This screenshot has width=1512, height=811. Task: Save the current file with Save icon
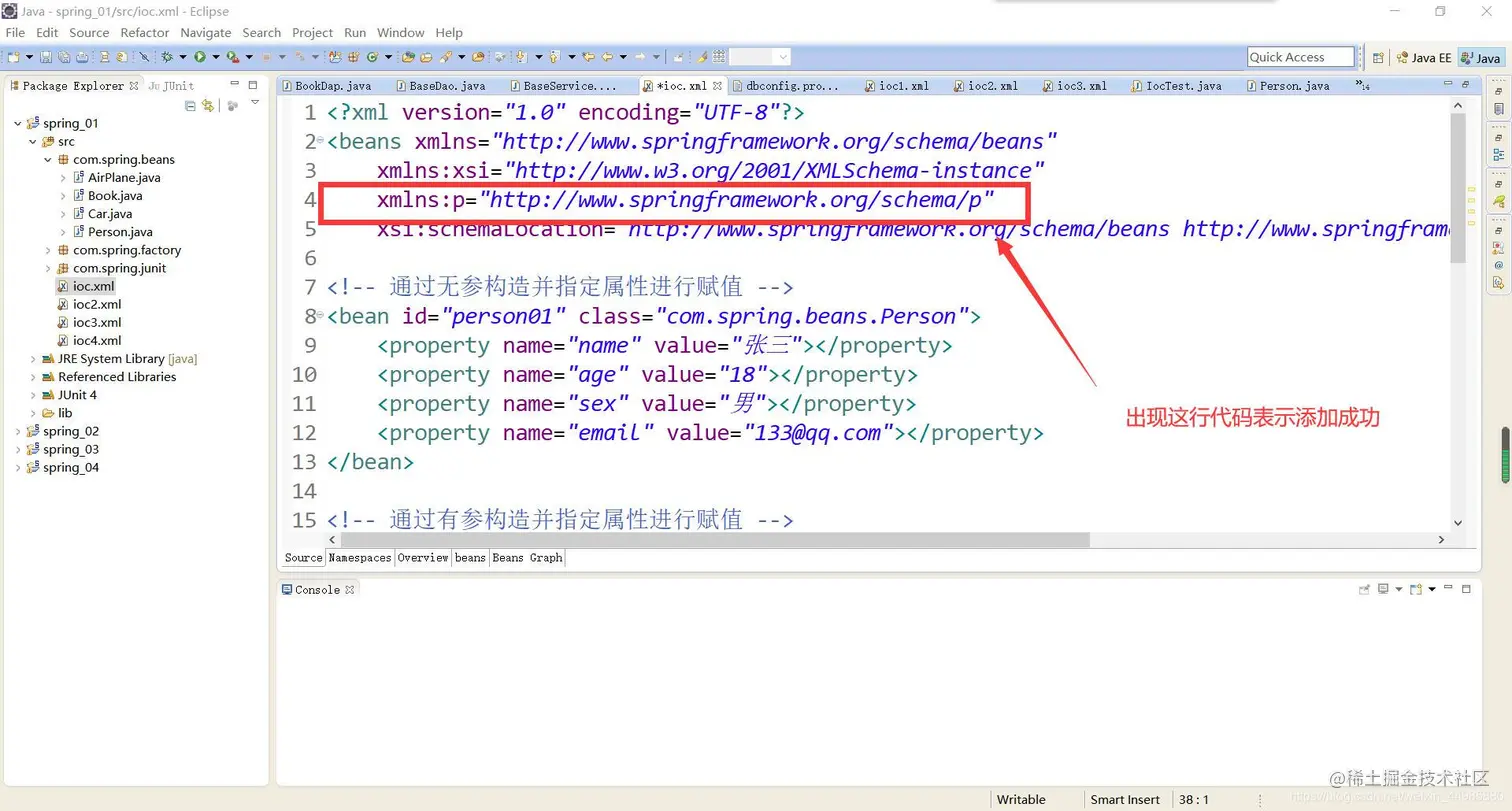46,57
